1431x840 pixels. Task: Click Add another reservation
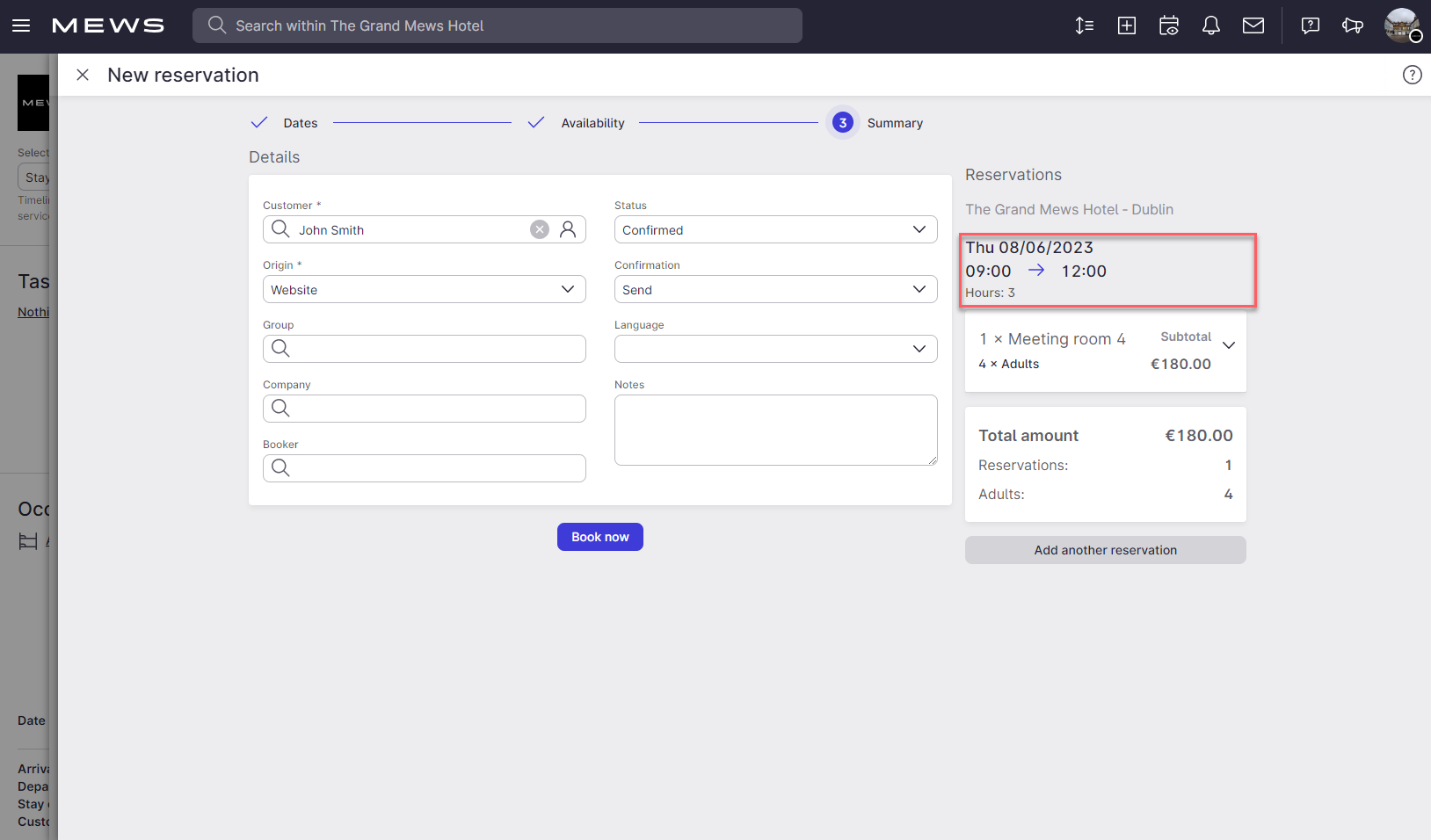(1105, 549)
